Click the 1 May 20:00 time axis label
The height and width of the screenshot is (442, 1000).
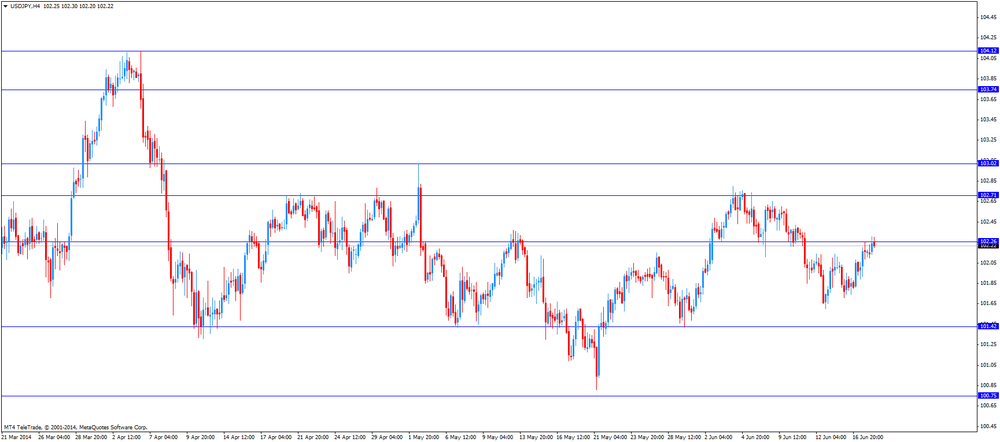click(423, 437)
